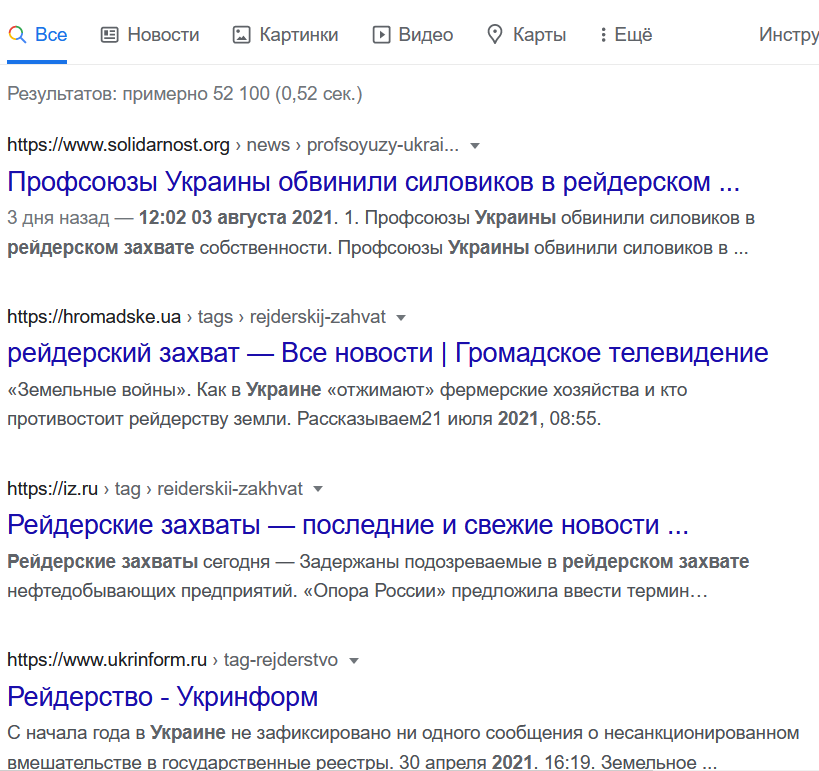Click the https://iz.ru breadcrumb URL
The height and width of the screenshot is (771, 819).
tap(52, 488)
